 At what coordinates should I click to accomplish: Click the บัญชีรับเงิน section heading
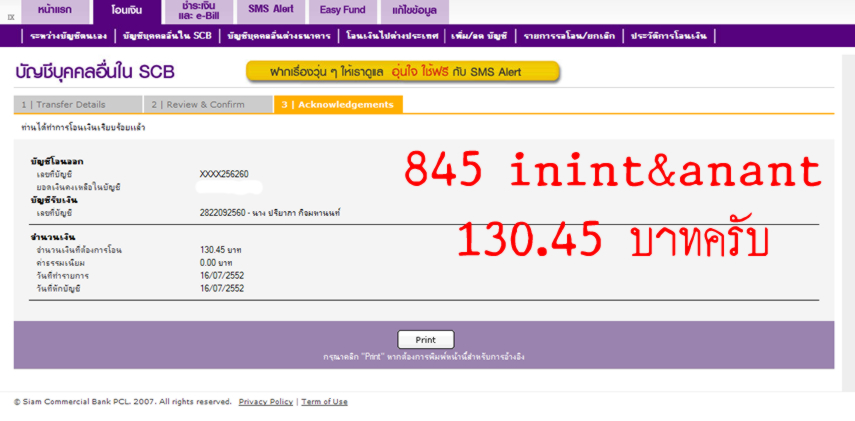pos(54,200)
